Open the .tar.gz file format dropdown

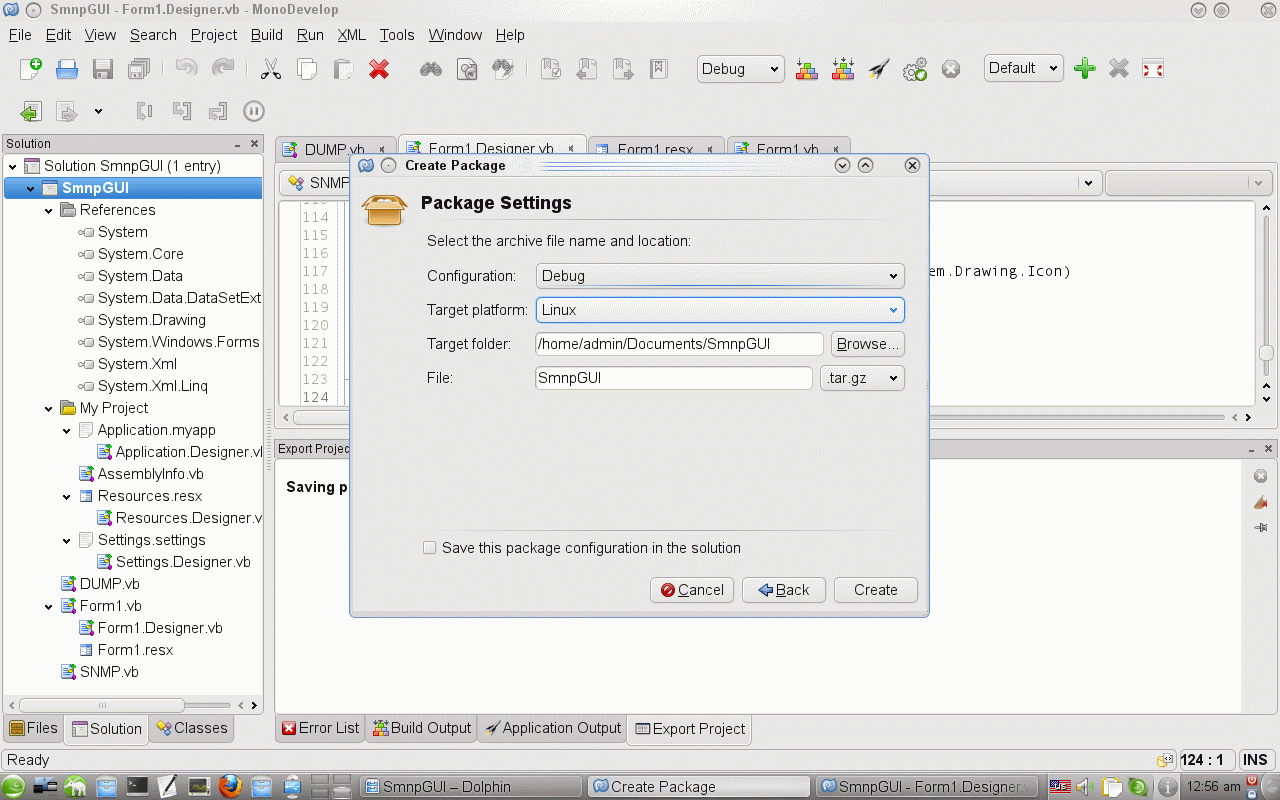click(862, 378)
